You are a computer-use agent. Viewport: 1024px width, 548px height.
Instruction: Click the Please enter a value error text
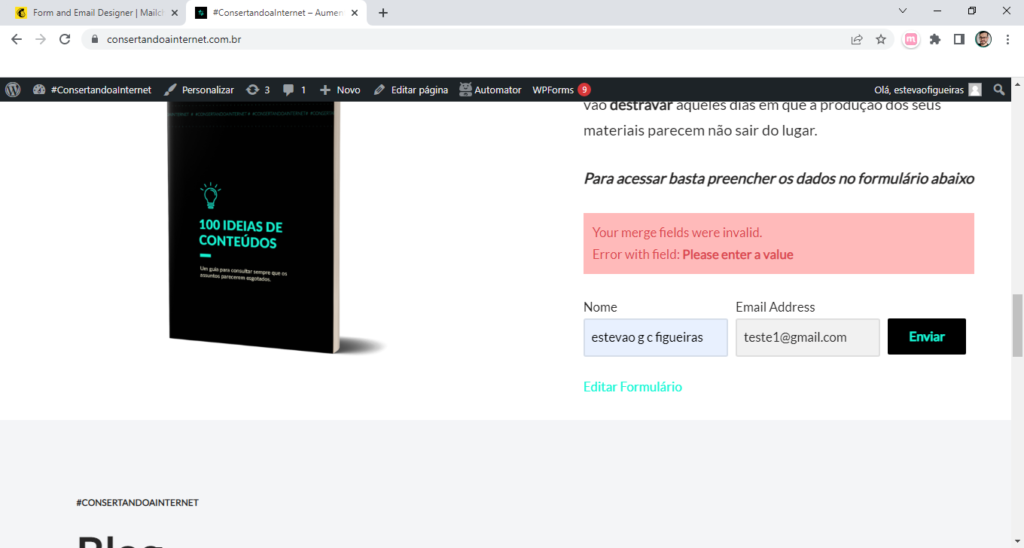737,255
